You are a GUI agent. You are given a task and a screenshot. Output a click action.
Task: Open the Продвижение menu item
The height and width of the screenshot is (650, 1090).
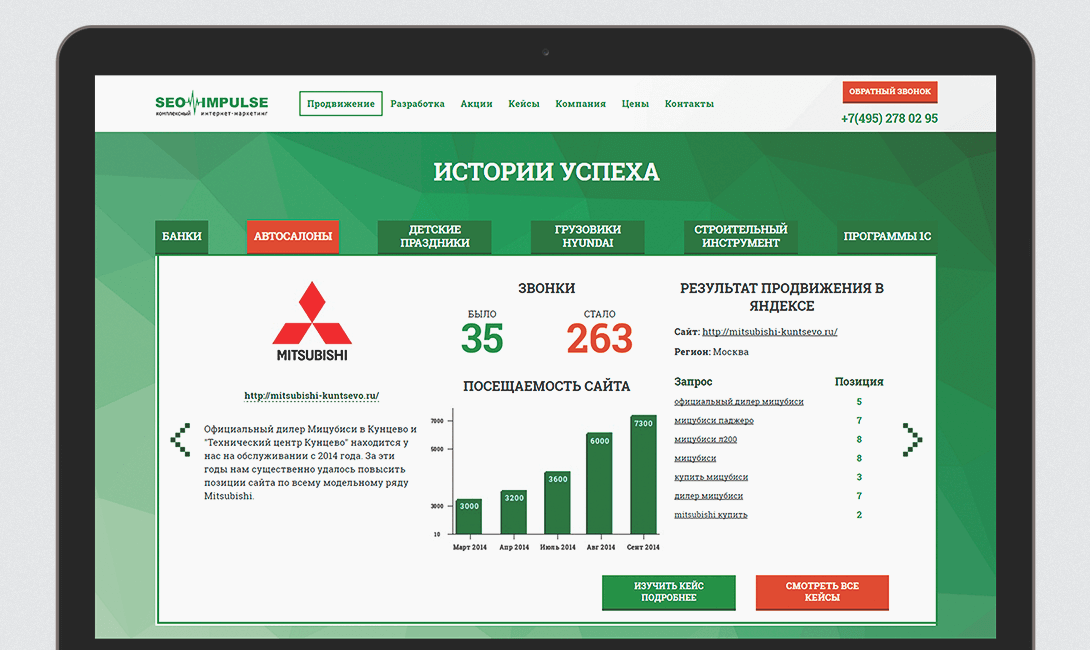click(341, 104)
